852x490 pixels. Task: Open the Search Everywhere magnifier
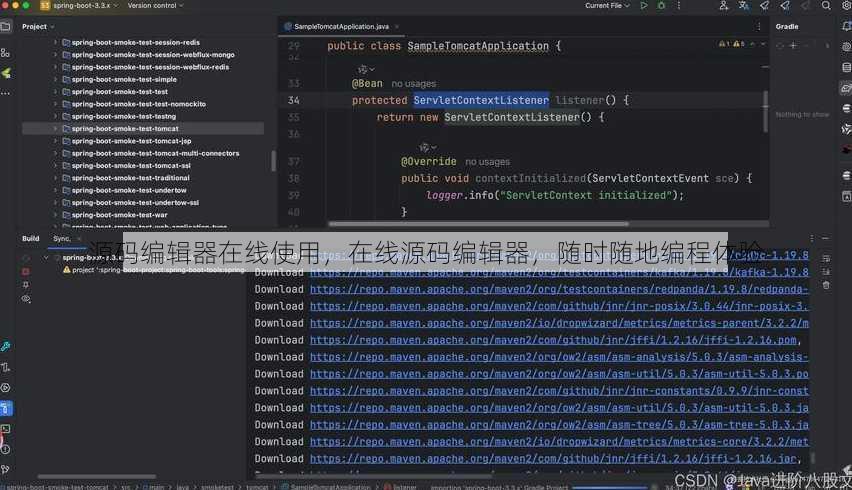[826, 5]
